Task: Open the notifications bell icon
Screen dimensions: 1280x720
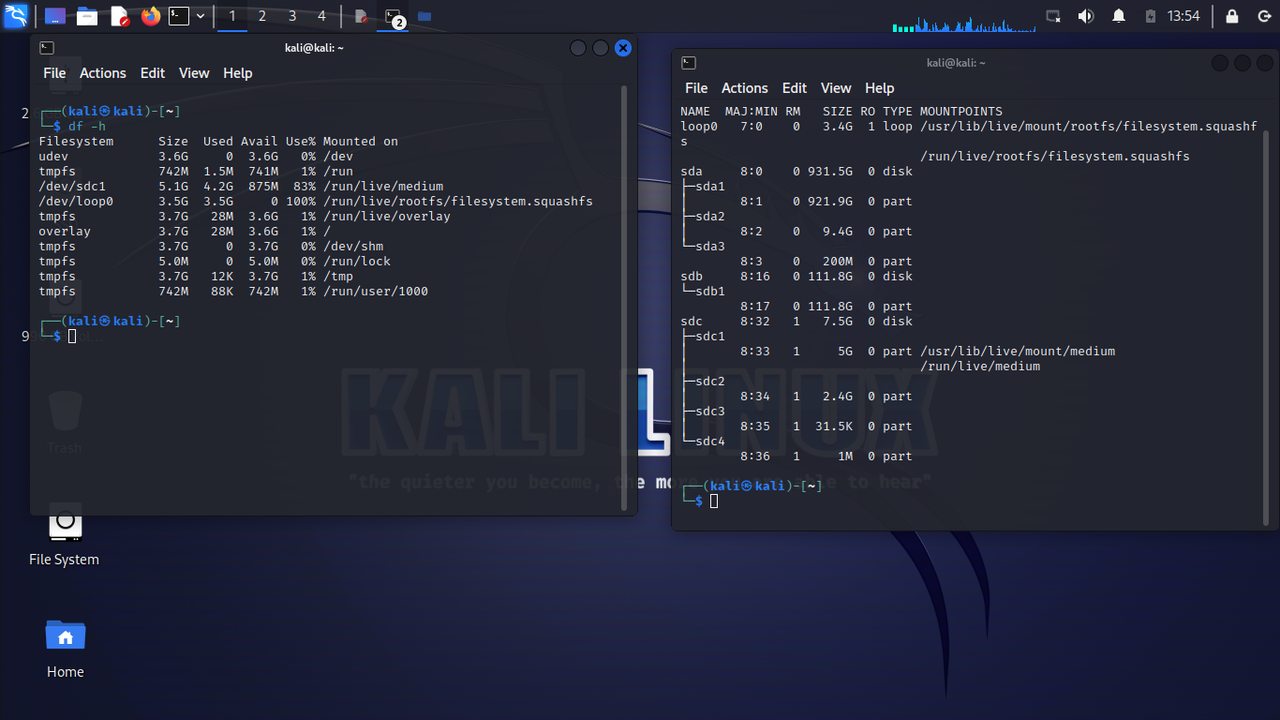Action: 1119,16
